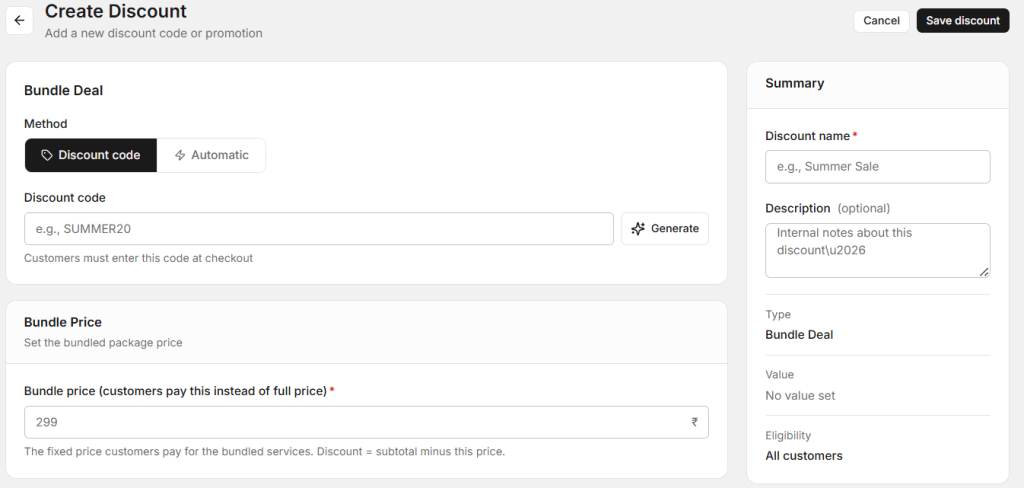
Task: Click the lightning bolt icon on Automatic
Action: coord(180,155)
